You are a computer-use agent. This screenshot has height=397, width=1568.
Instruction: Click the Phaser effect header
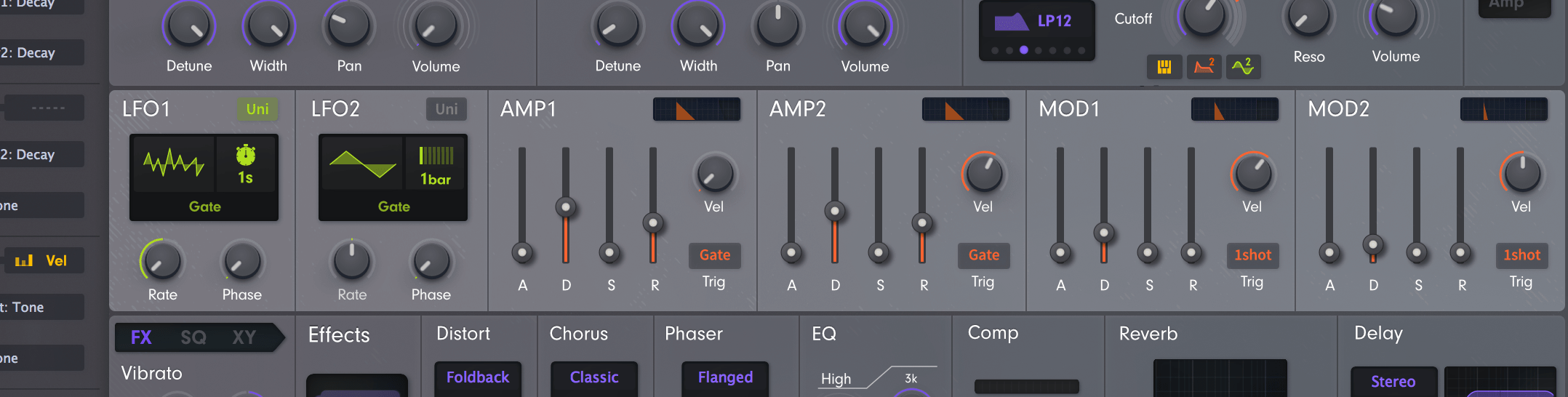tap(694, 334)
